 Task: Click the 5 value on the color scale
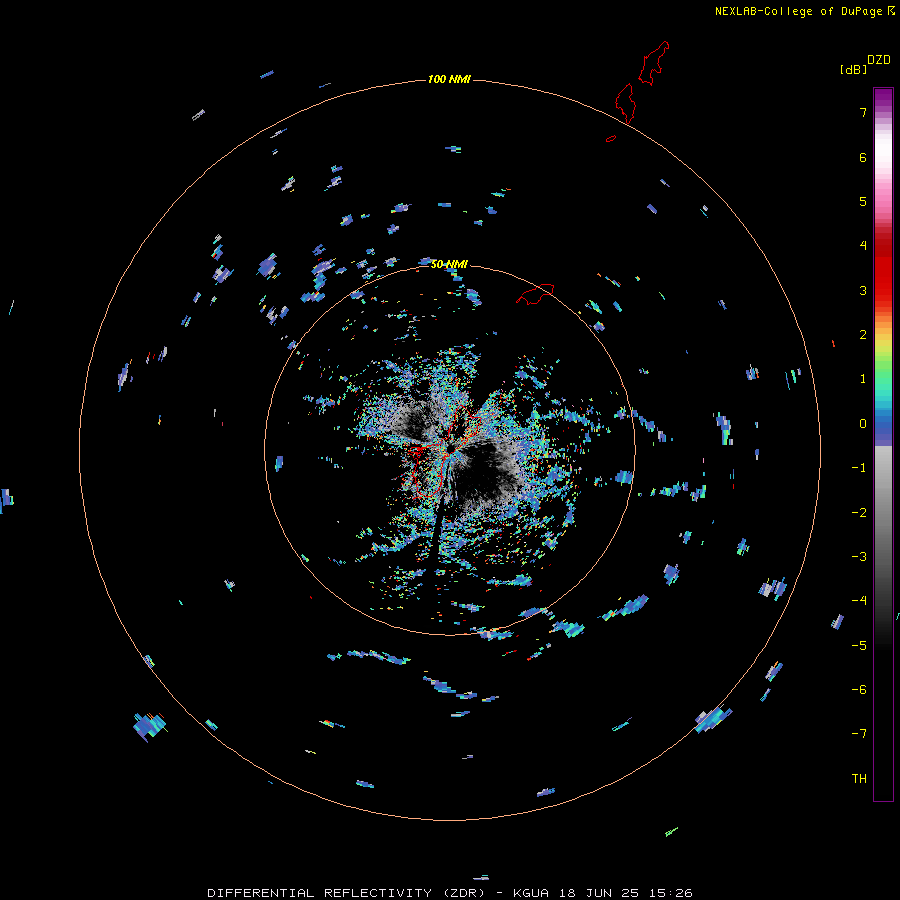(x=863, y=201)
